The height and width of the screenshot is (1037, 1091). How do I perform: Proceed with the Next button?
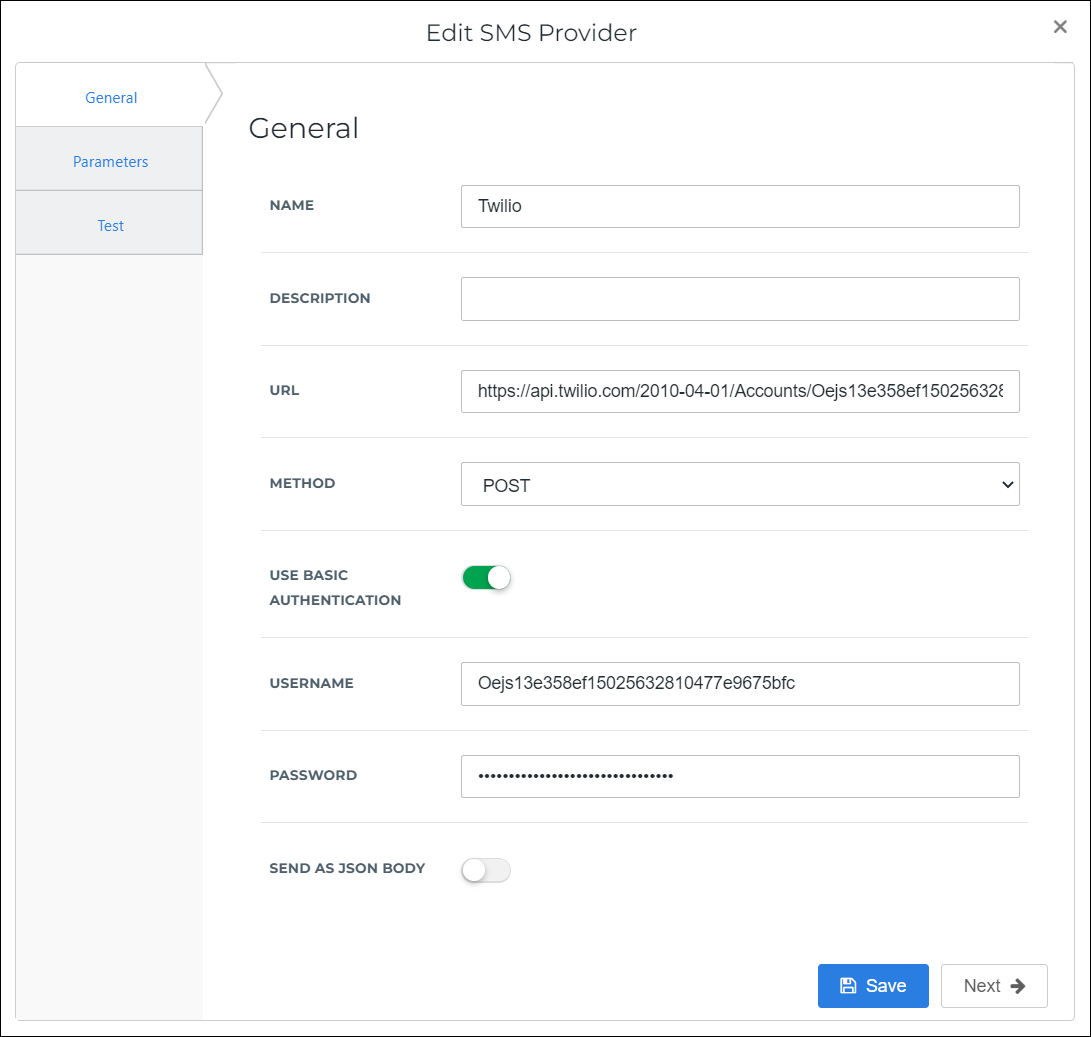994,985
